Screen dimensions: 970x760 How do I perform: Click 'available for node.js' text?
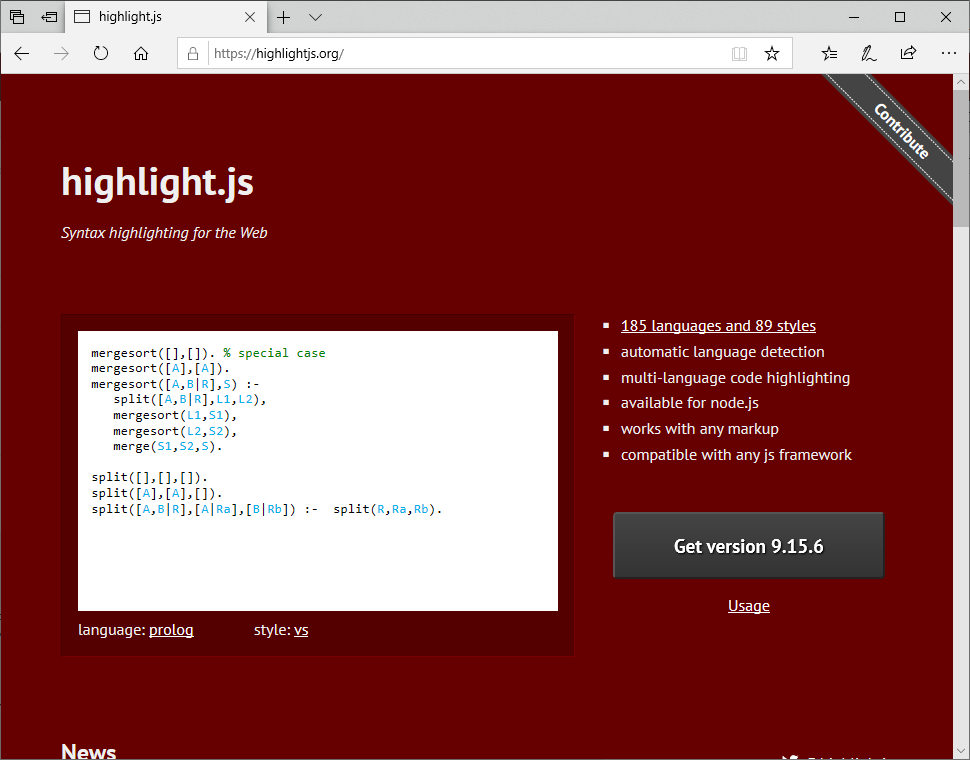[x=690, y=403]
